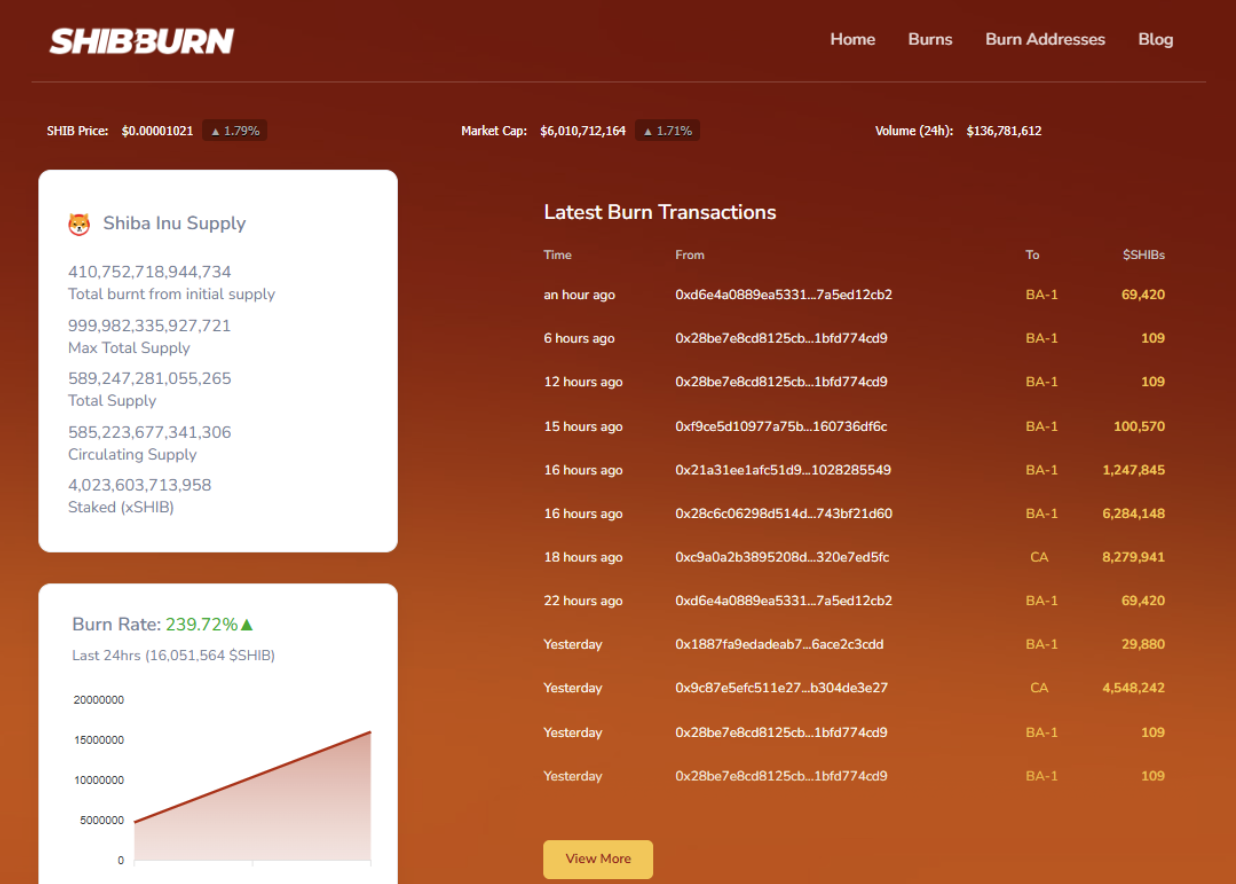This screenshot has width=1236, height=884.
Task: Click the market cap 1.71% change badge
Action: [x=668, y=131]
